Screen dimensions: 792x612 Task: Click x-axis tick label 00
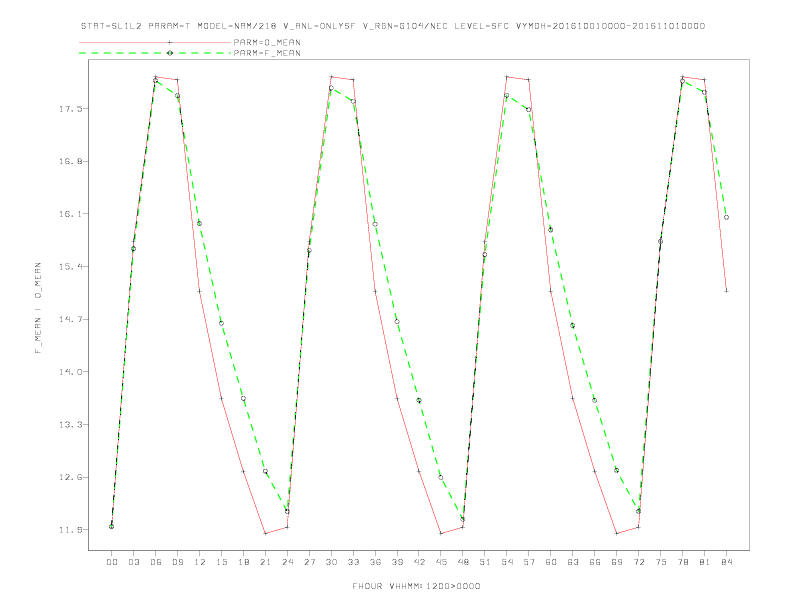coord(112,562)
